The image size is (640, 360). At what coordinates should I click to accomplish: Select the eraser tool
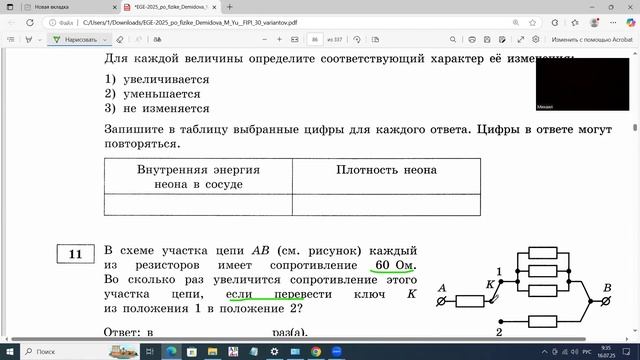(x=120, y=40)
